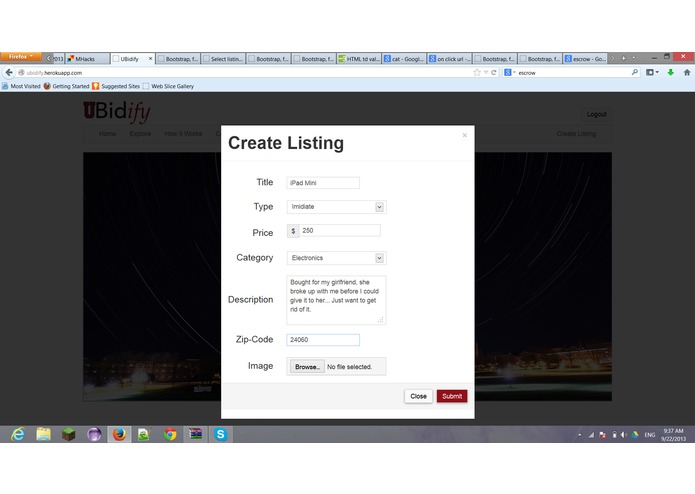Screen dimensions: 695x494
Task: Open the volume speaker tray icon
Action: click(x=624, y=435)
